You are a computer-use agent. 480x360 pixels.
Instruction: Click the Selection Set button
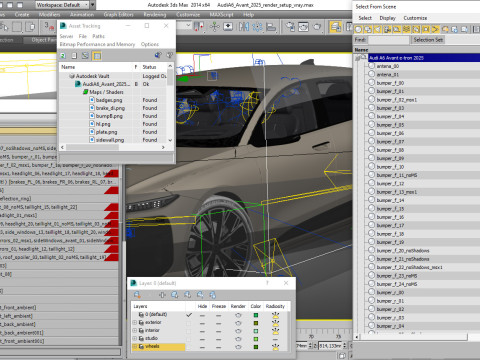coord(428,40)
